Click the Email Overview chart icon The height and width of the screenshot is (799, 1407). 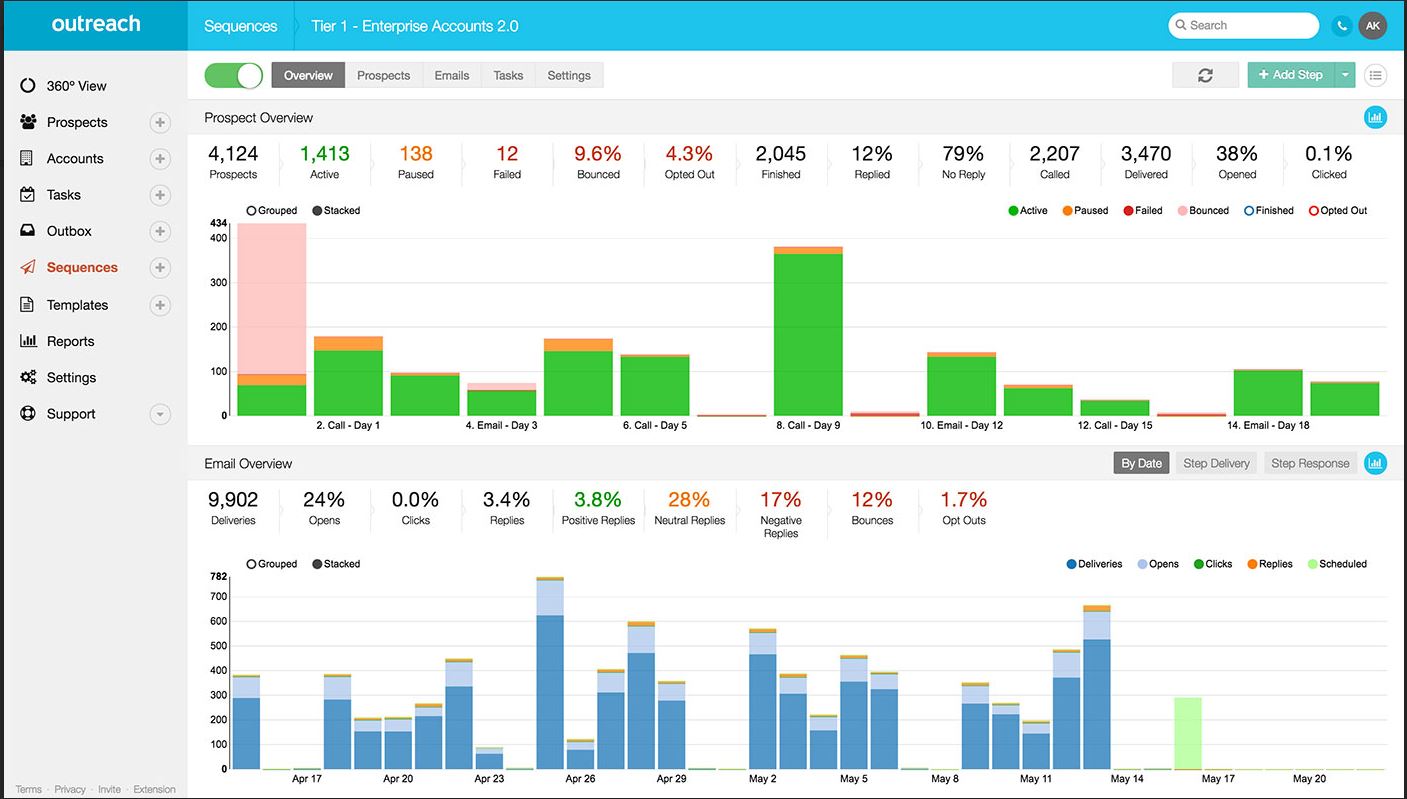click(1375, 463)
